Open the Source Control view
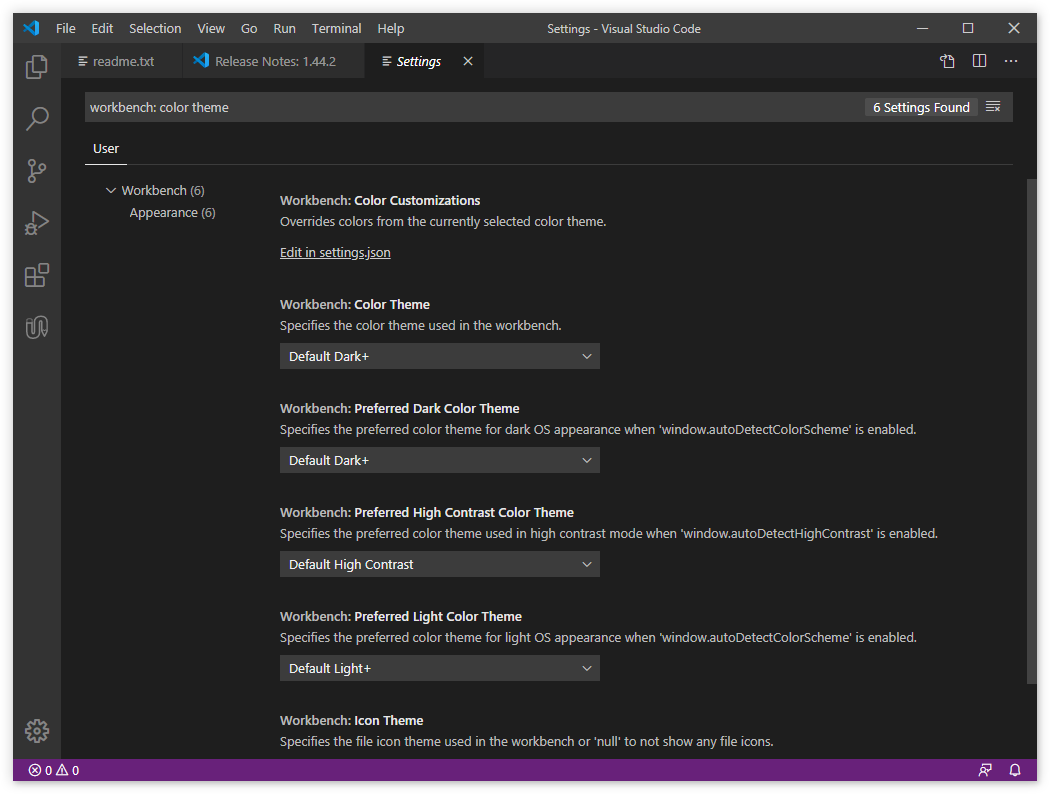The image size is (1050, 794). [37, 171]
